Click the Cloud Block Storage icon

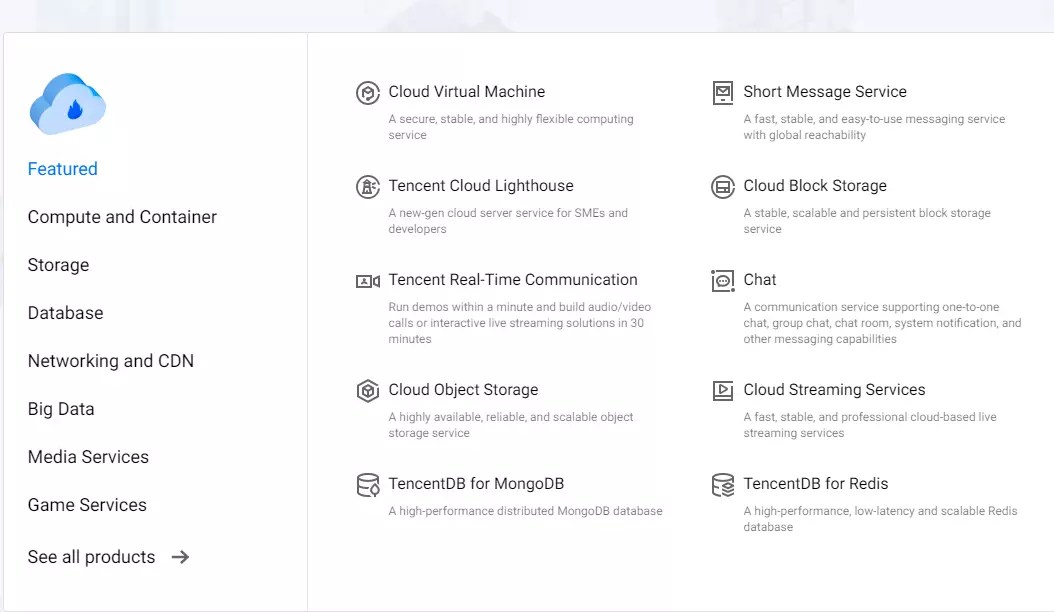(x=722, y=186)
